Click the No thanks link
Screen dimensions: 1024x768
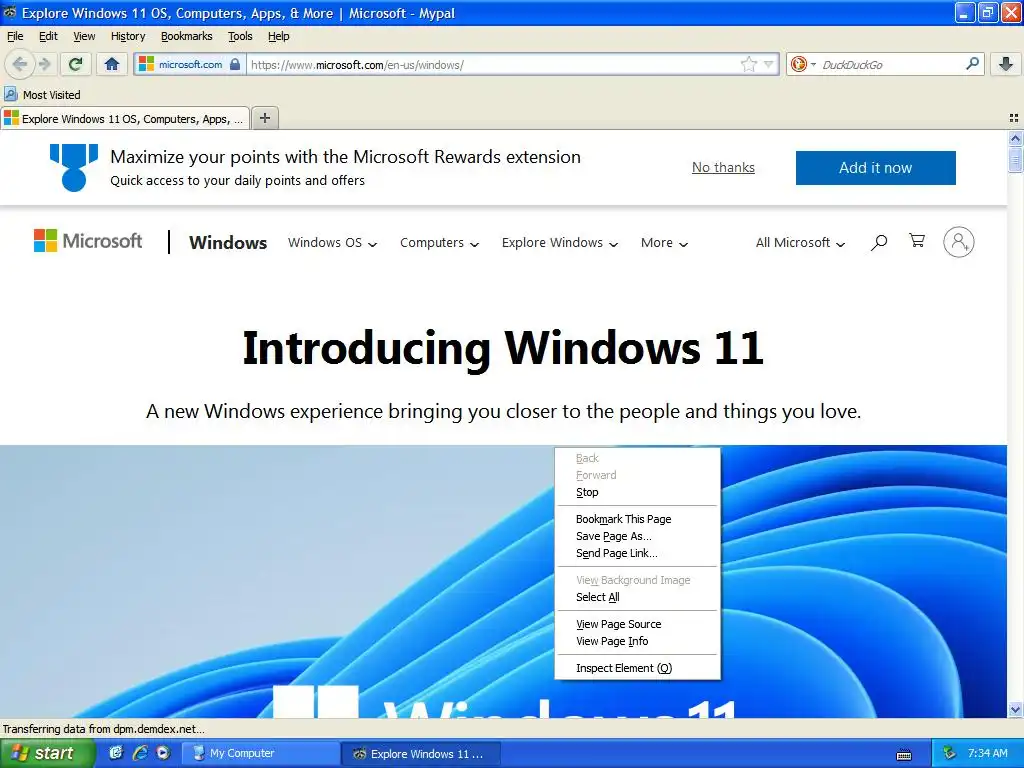(x=723, y=167)
